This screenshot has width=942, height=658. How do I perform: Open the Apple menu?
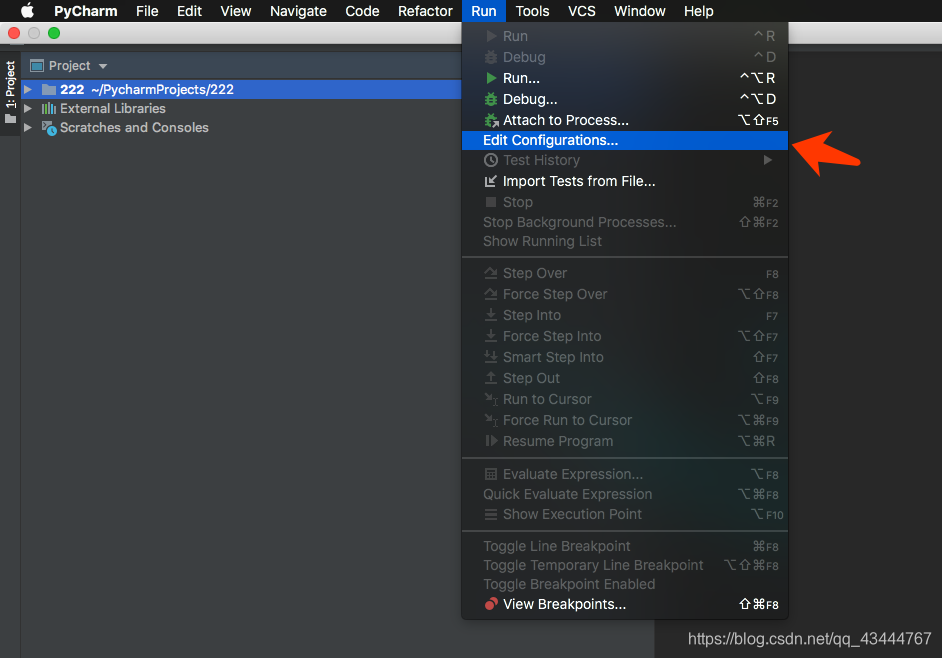click(28, 11)
